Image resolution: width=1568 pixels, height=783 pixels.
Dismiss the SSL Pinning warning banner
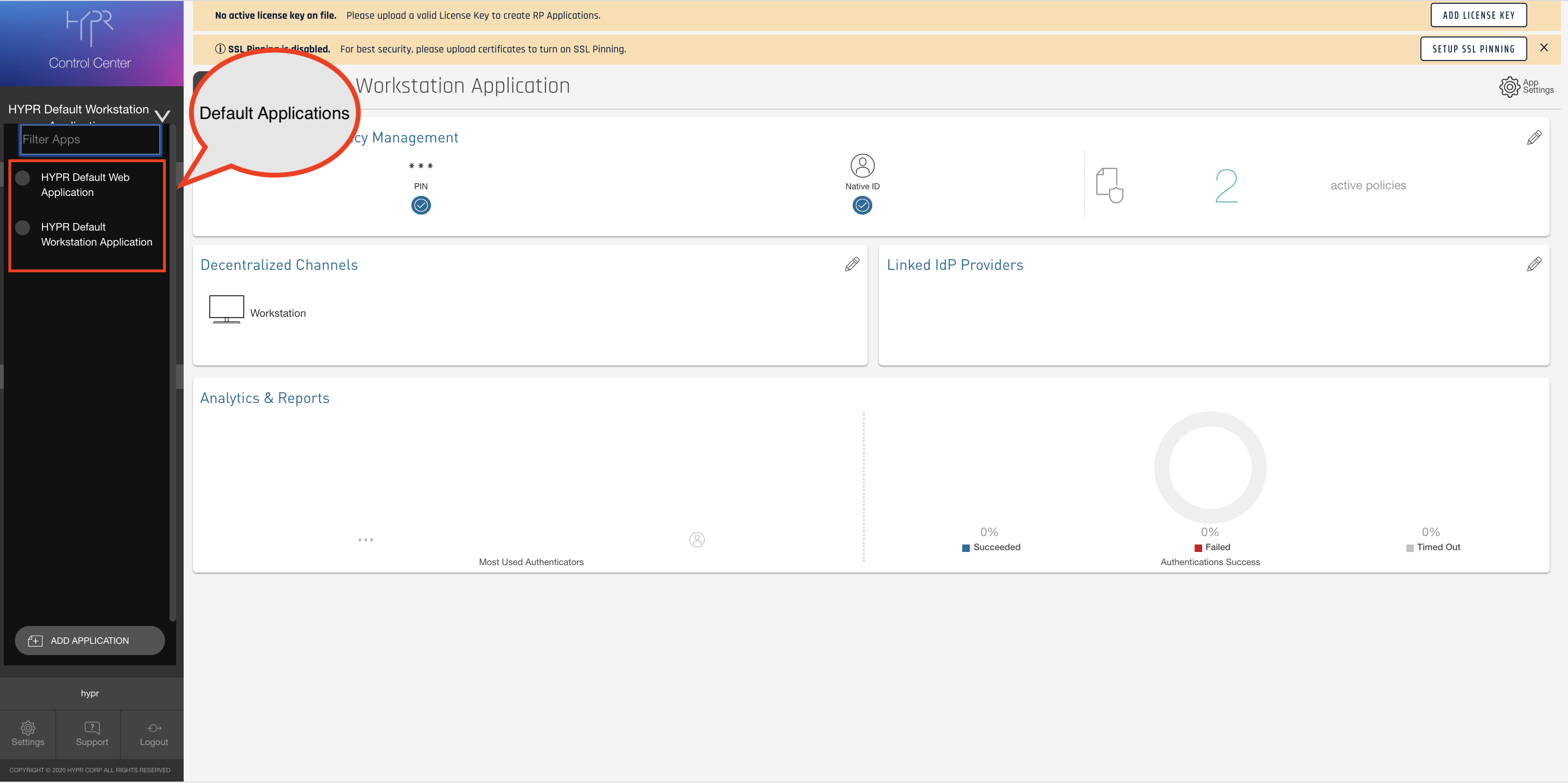[x=1543, y=47]
